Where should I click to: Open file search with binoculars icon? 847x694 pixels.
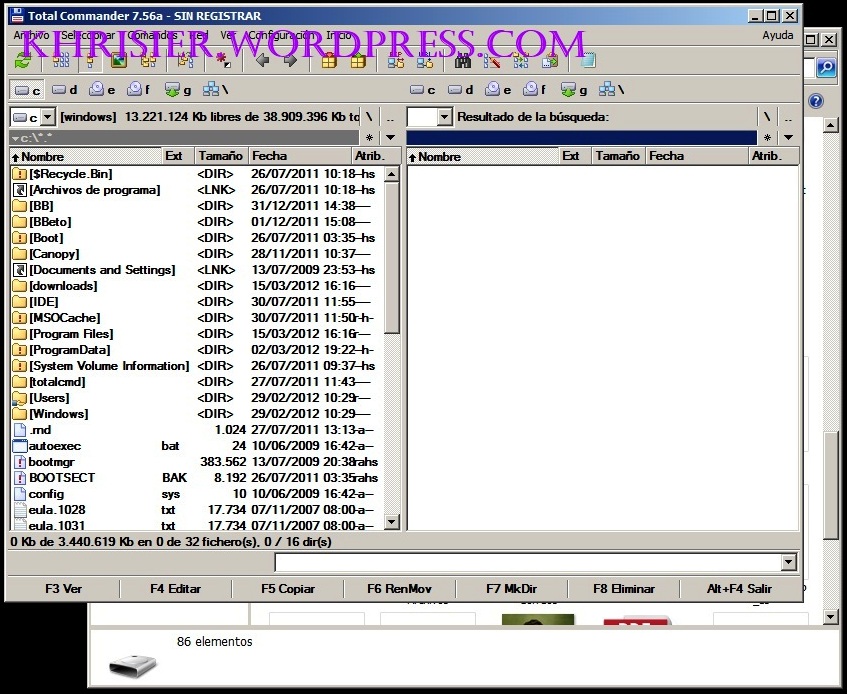click(462, 61)
